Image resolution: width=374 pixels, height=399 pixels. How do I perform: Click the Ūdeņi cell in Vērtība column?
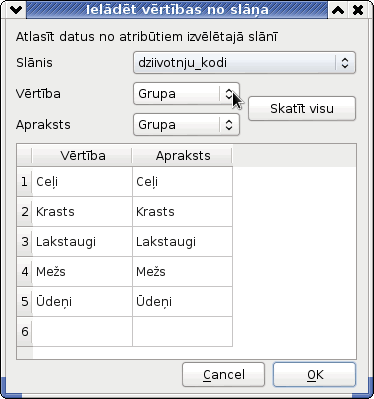[82, 302]
